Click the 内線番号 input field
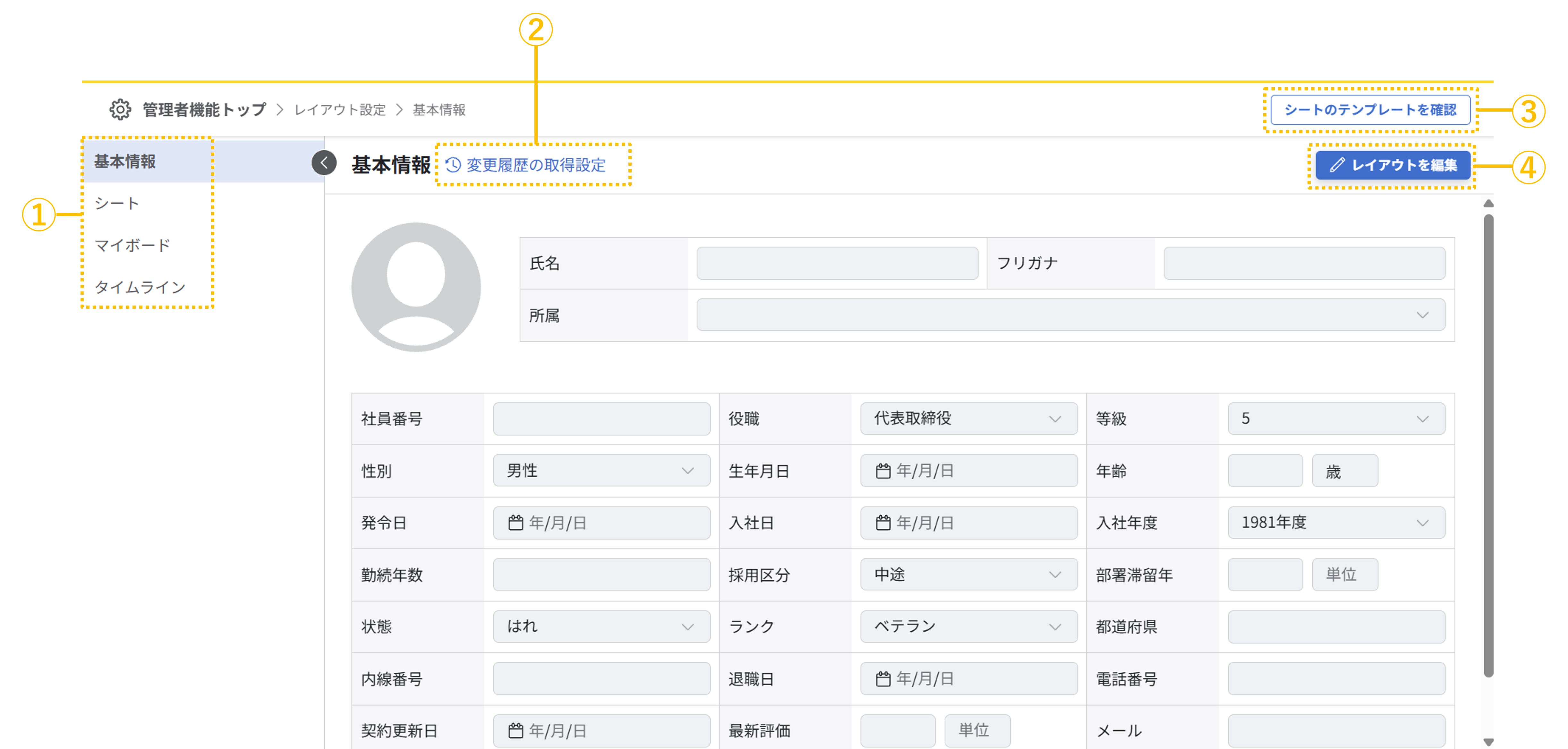The height and width of the screenshot is (749, 1568). 601,678
